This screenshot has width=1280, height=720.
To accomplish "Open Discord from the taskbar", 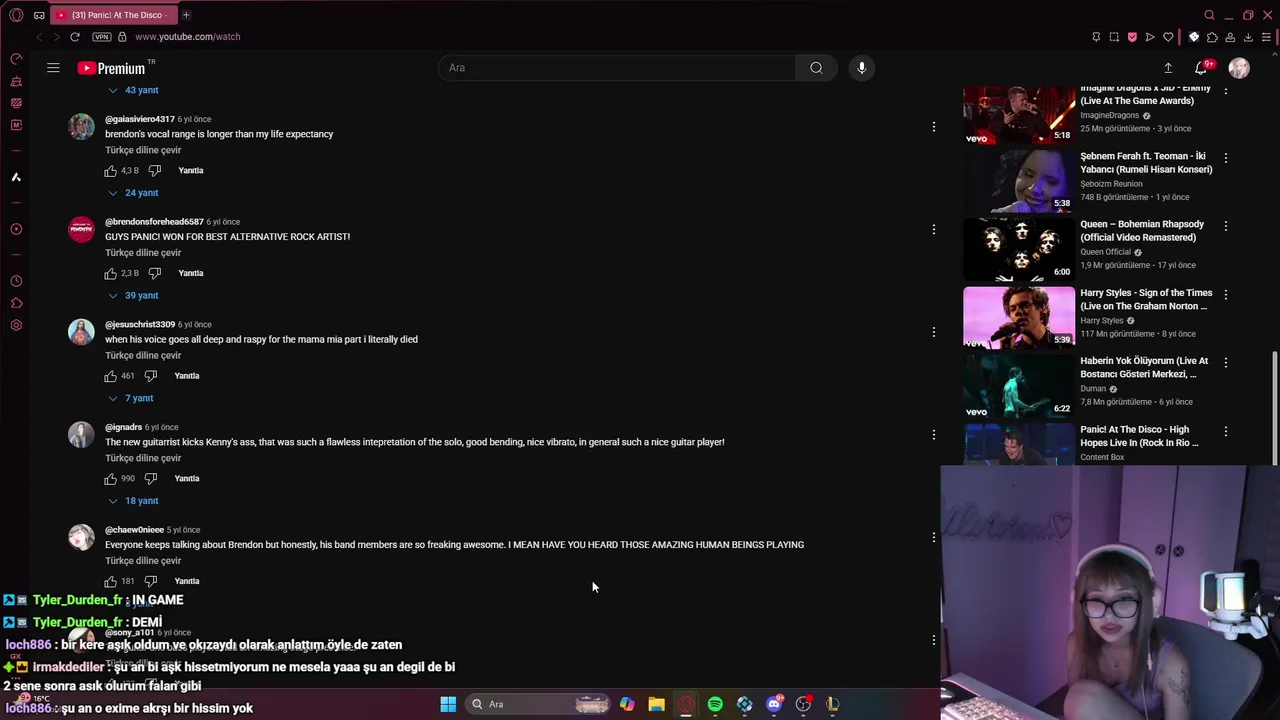I will pyautogui.click(x=774, y=704).
